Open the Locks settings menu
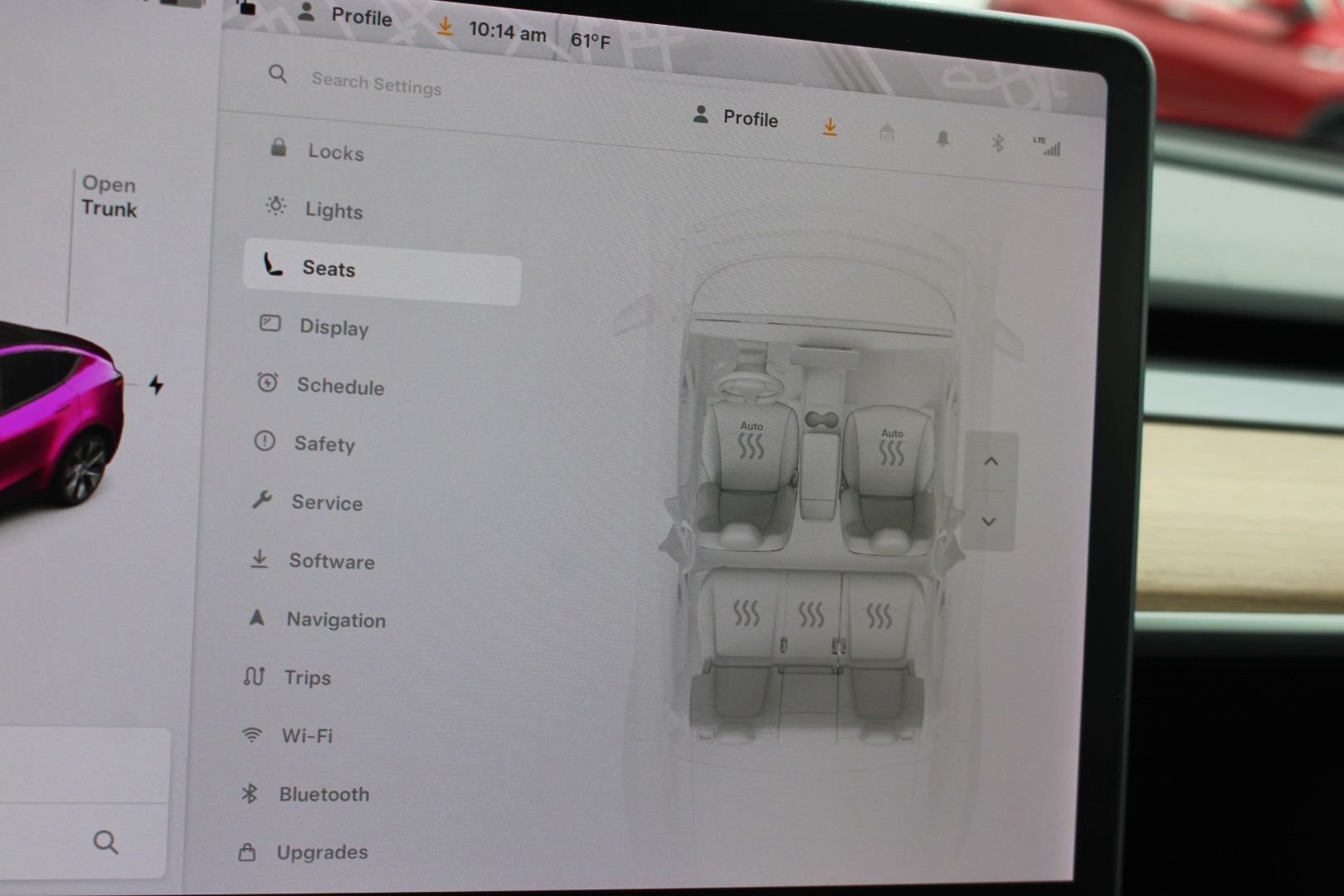1344x896 pixels. (x=334, y=152)
